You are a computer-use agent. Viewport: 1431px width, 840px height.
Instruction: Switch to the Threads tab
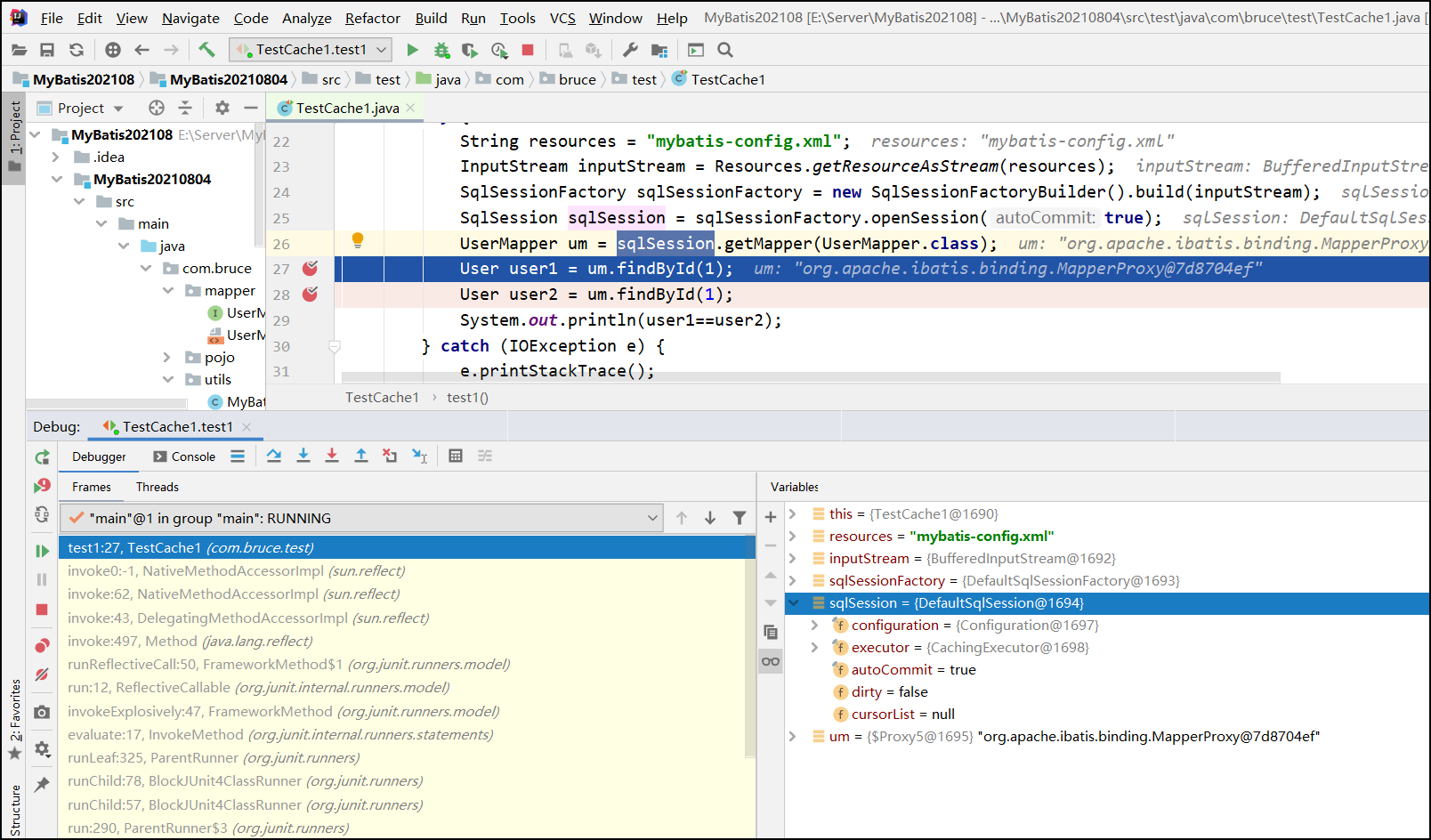coord(158,487)
